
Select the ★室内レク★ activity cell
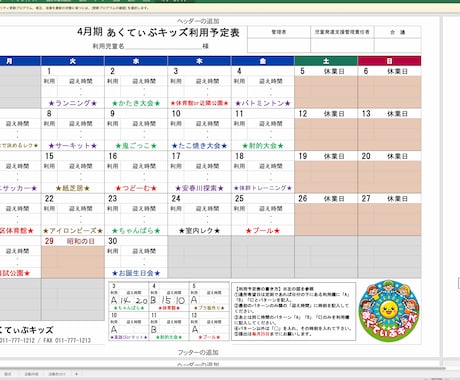click(x=199, y=231)
